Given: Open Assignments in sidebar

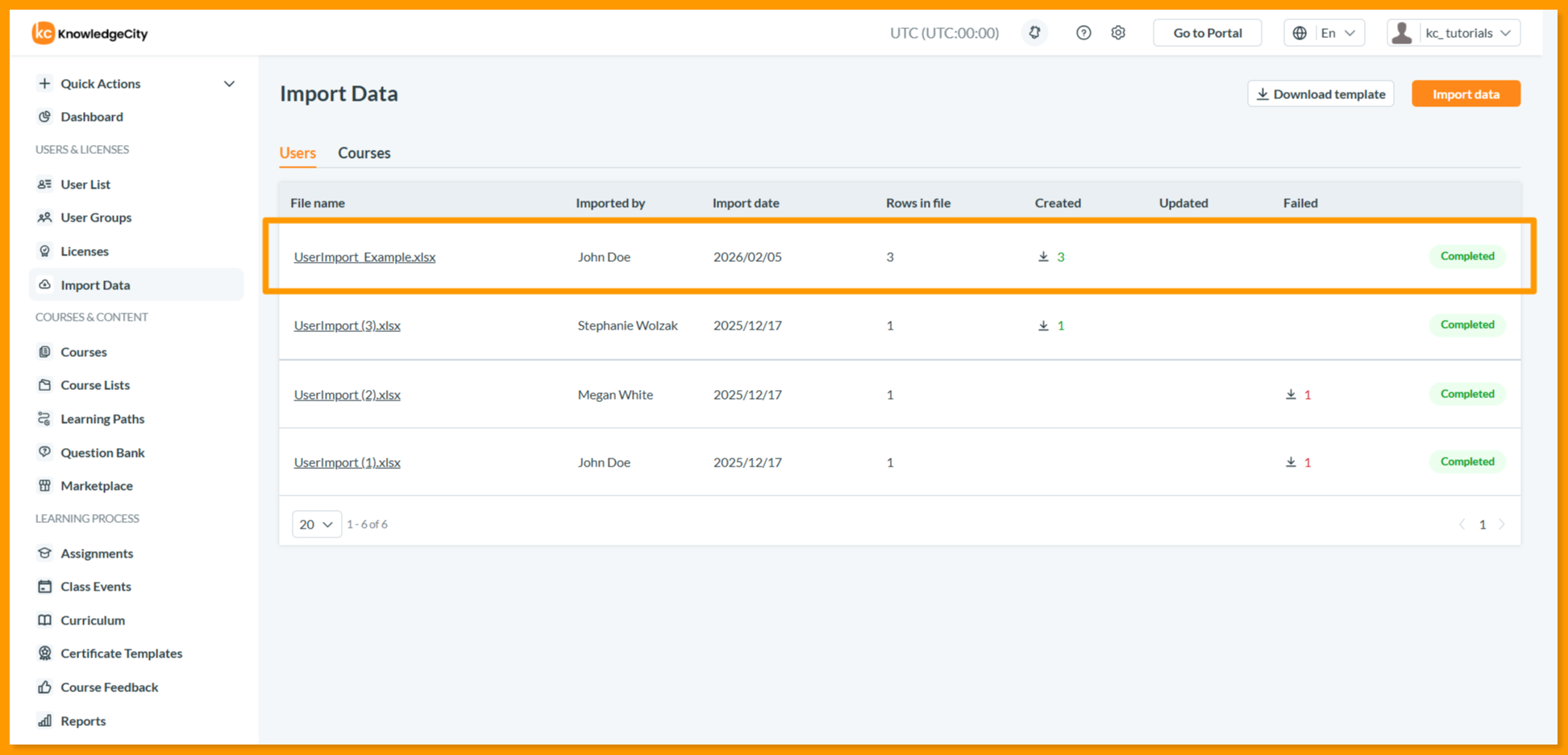Looking at the screenshot, I should click(x=97, y=554).
